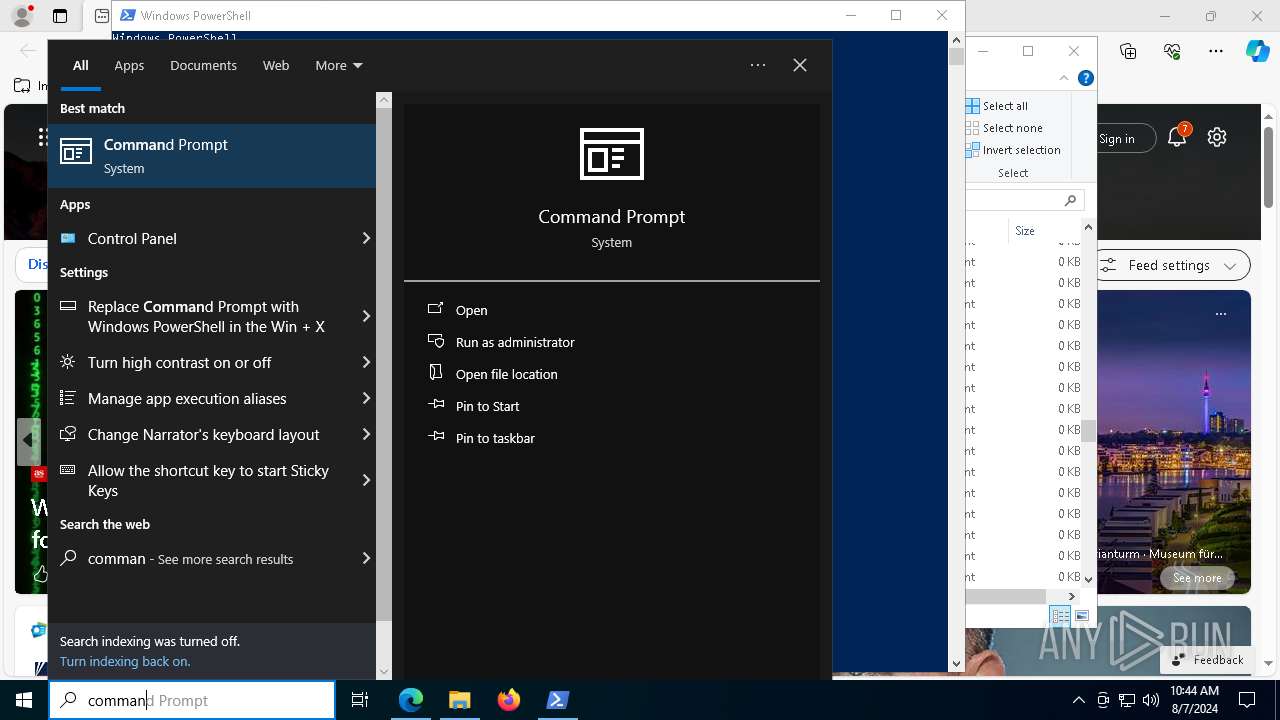Open the Edge page notifications bell

click(x=1177, y=138)
